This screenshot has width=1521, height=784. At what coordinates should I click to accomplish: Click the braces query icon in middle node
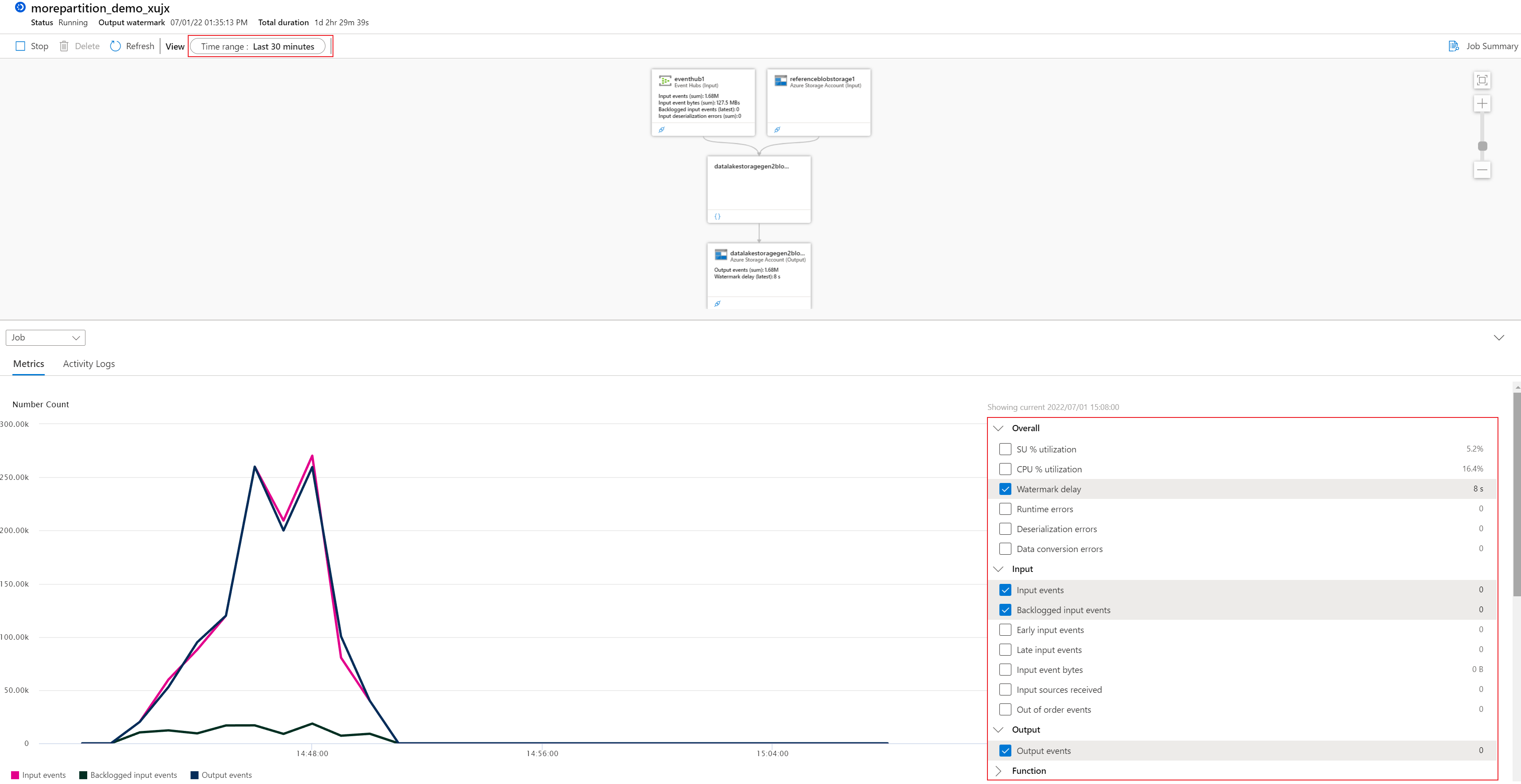(x=717, y=216)
